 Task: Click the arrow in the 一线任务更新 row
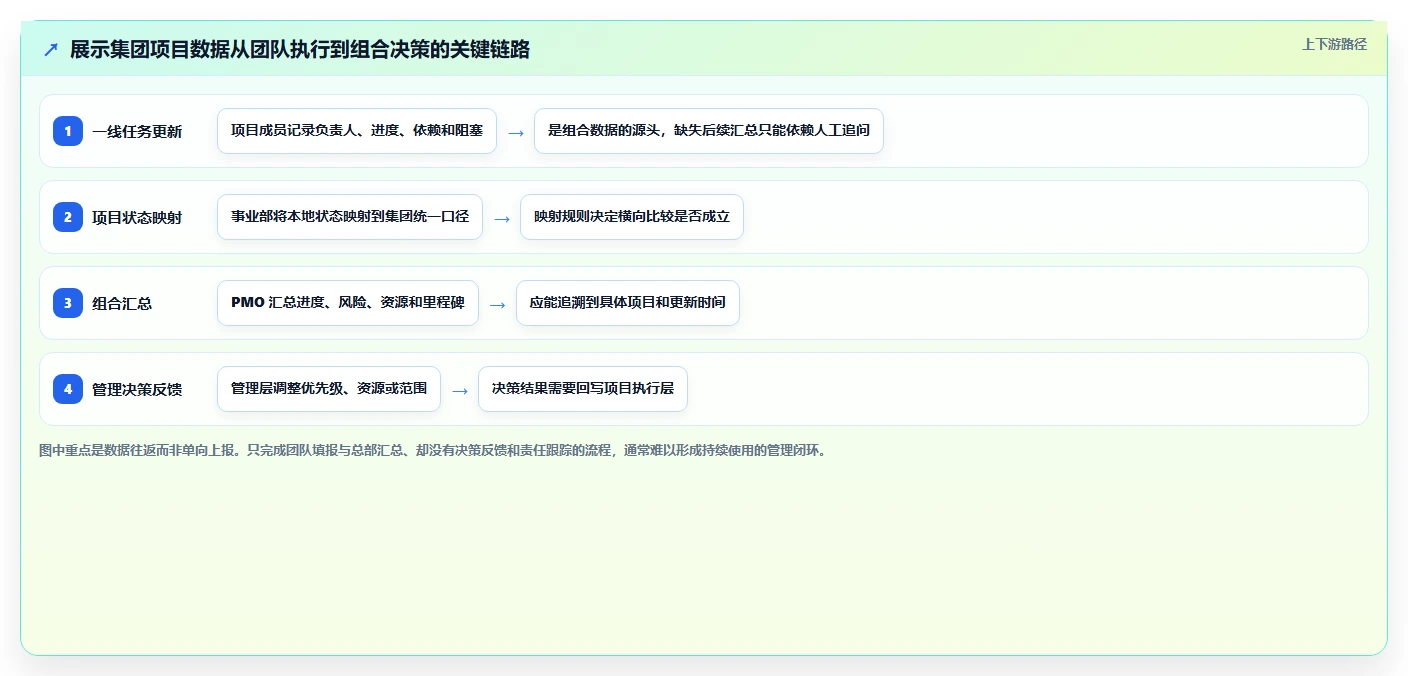tap(516, 132)
